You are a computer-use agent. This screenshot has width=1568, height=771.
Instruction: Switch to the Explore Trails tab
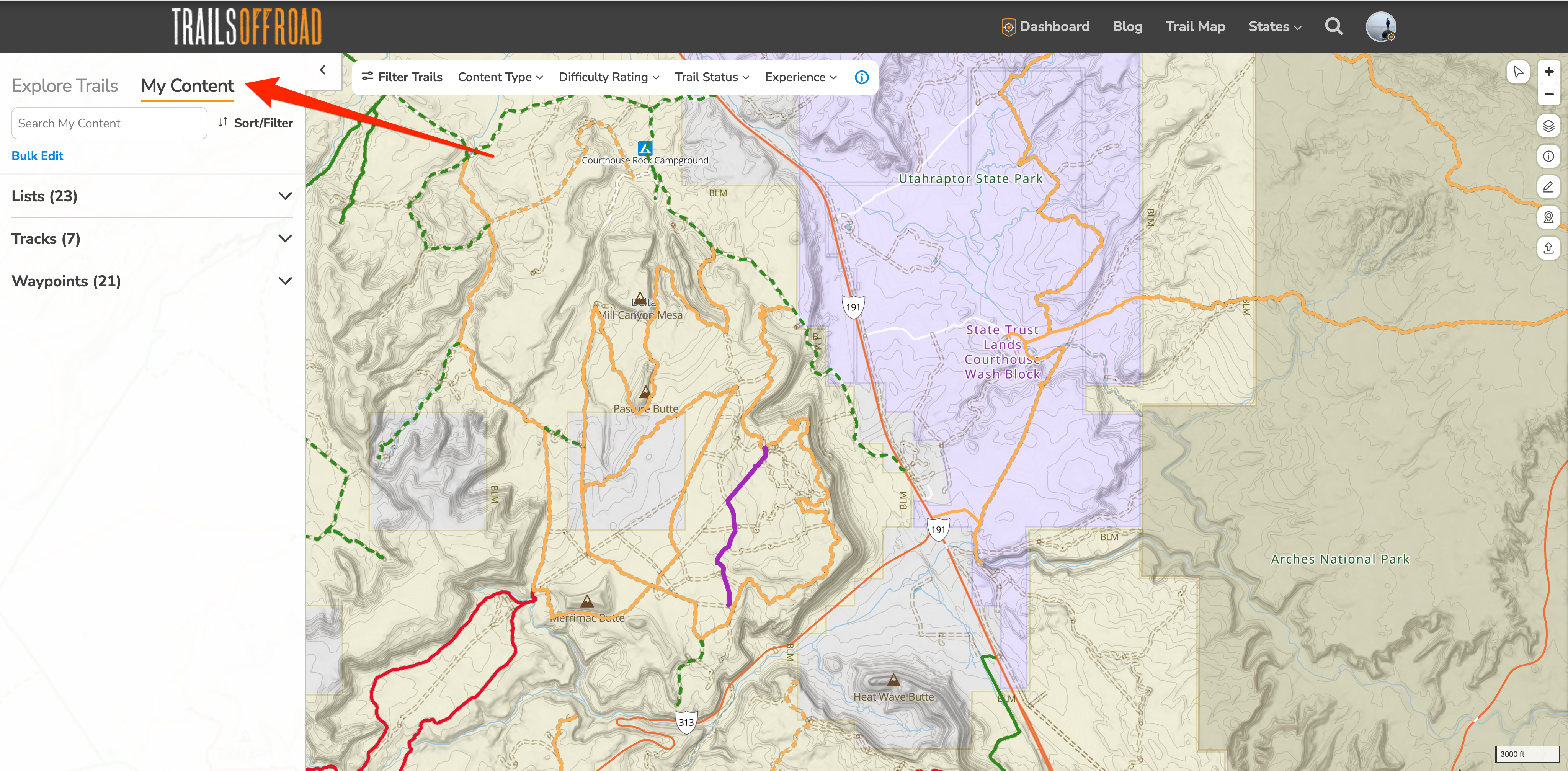tap(65, 86)
